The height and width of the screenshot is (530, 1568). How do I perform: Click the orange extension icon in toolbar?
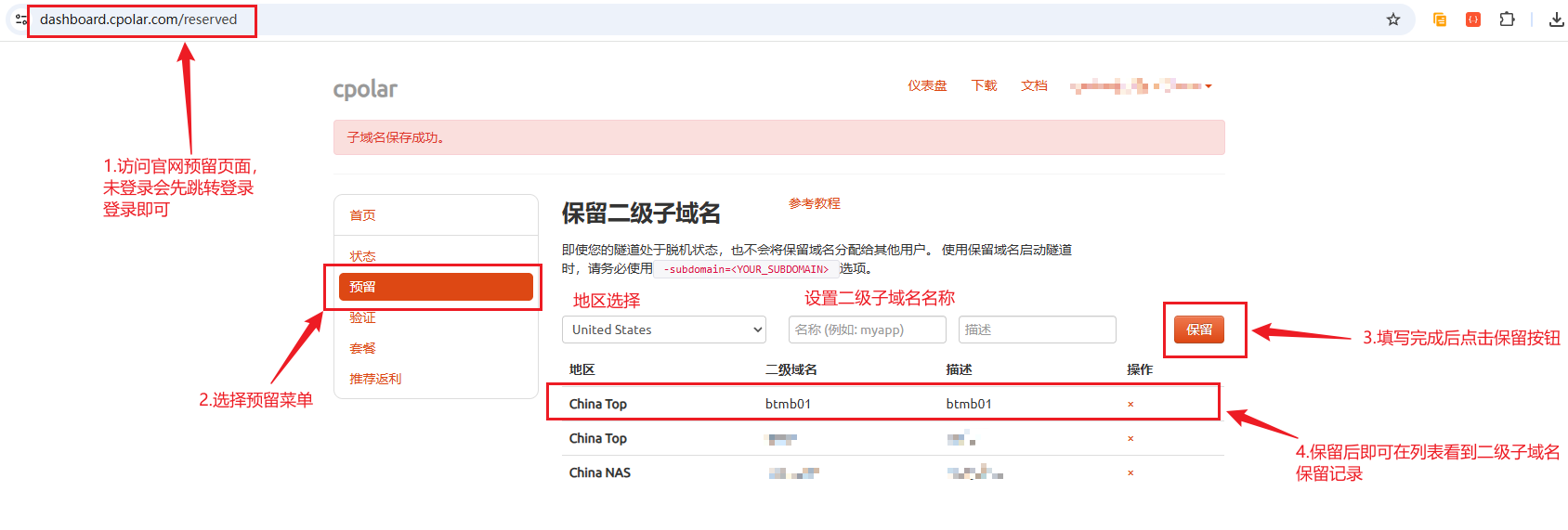(x=1473, y=19)
